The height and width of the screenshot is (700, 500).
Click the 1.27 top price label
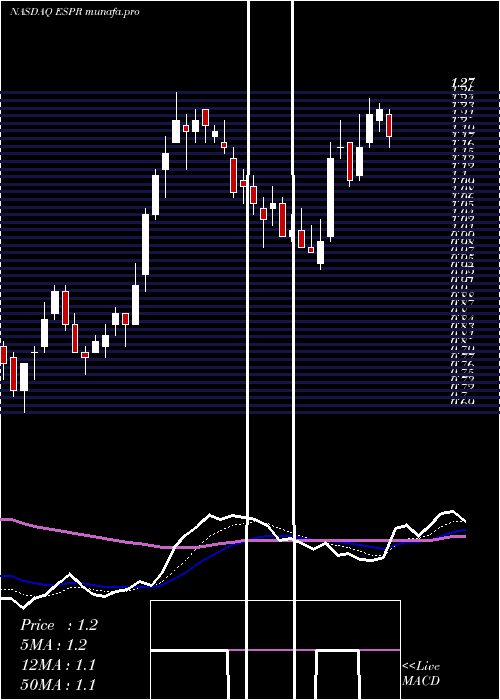(x=462, y=83)
